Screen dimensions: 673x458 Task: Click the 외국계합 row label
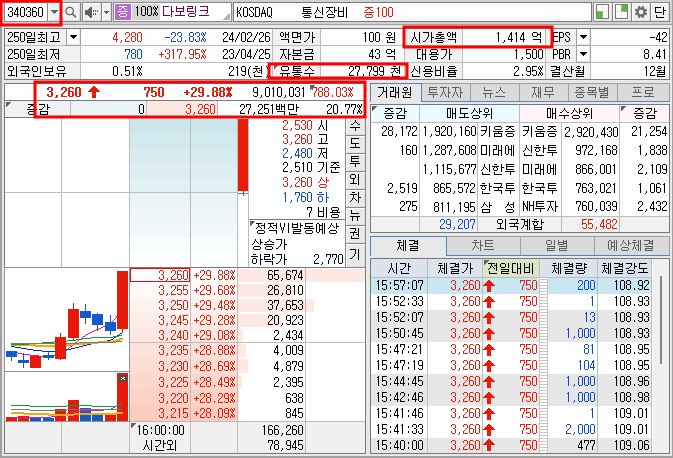[519, 224]
